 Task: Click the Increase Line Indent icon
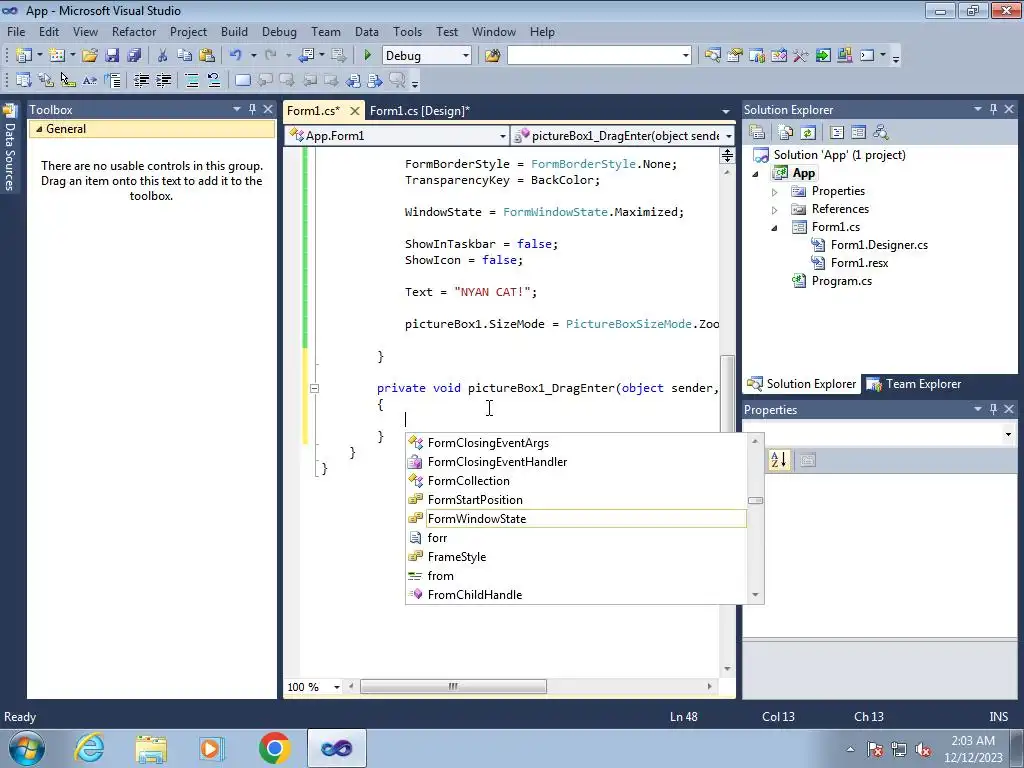pos(163,80)
